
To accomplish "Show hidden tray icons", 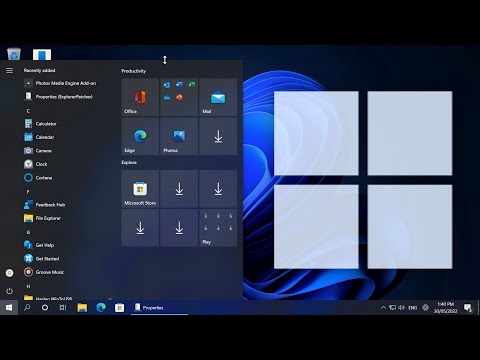I will (x=383, y=308).
